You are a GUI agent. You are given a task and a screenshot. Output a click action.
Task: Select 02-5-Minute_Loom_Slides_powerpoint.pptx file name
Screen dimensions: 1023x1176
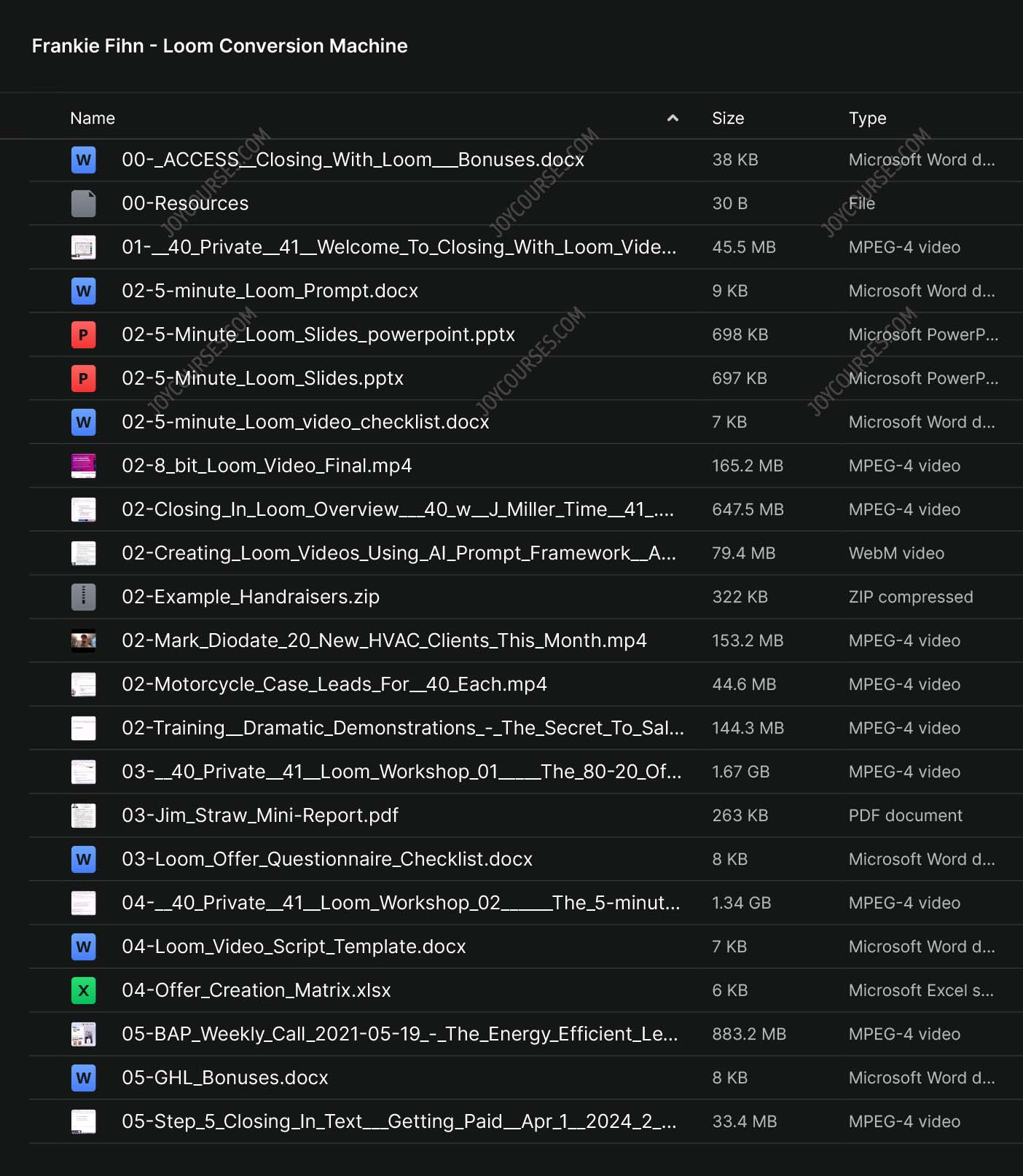(x=318, y=334)
